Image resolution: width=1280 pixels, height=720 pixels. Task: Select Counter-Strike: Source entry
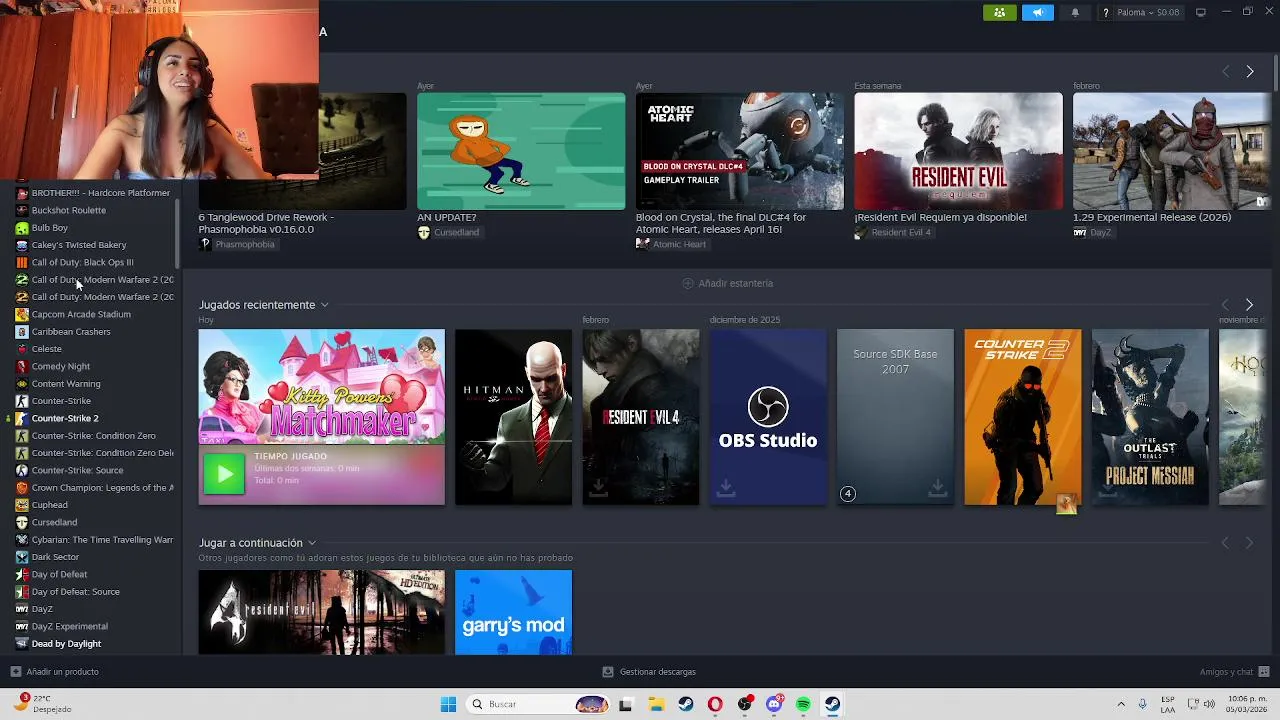[x=77, y=470]
